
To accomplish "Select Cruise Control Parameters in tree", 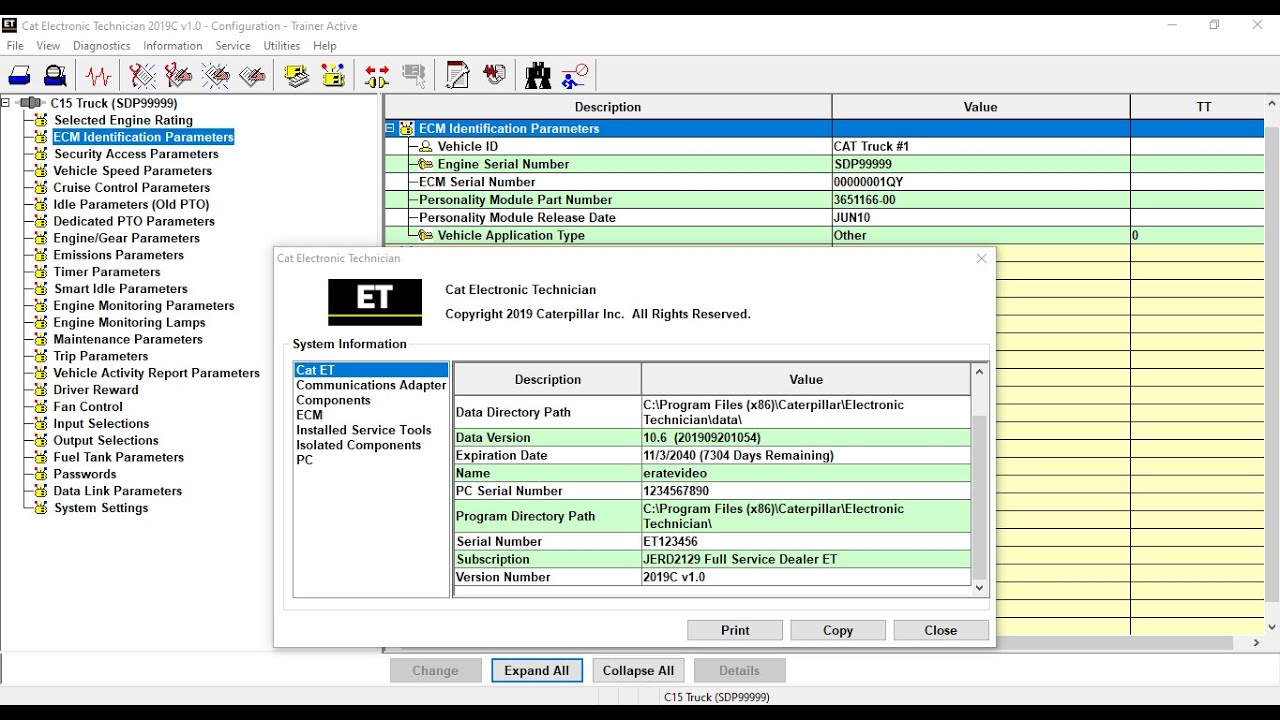I will click(131, 188).
